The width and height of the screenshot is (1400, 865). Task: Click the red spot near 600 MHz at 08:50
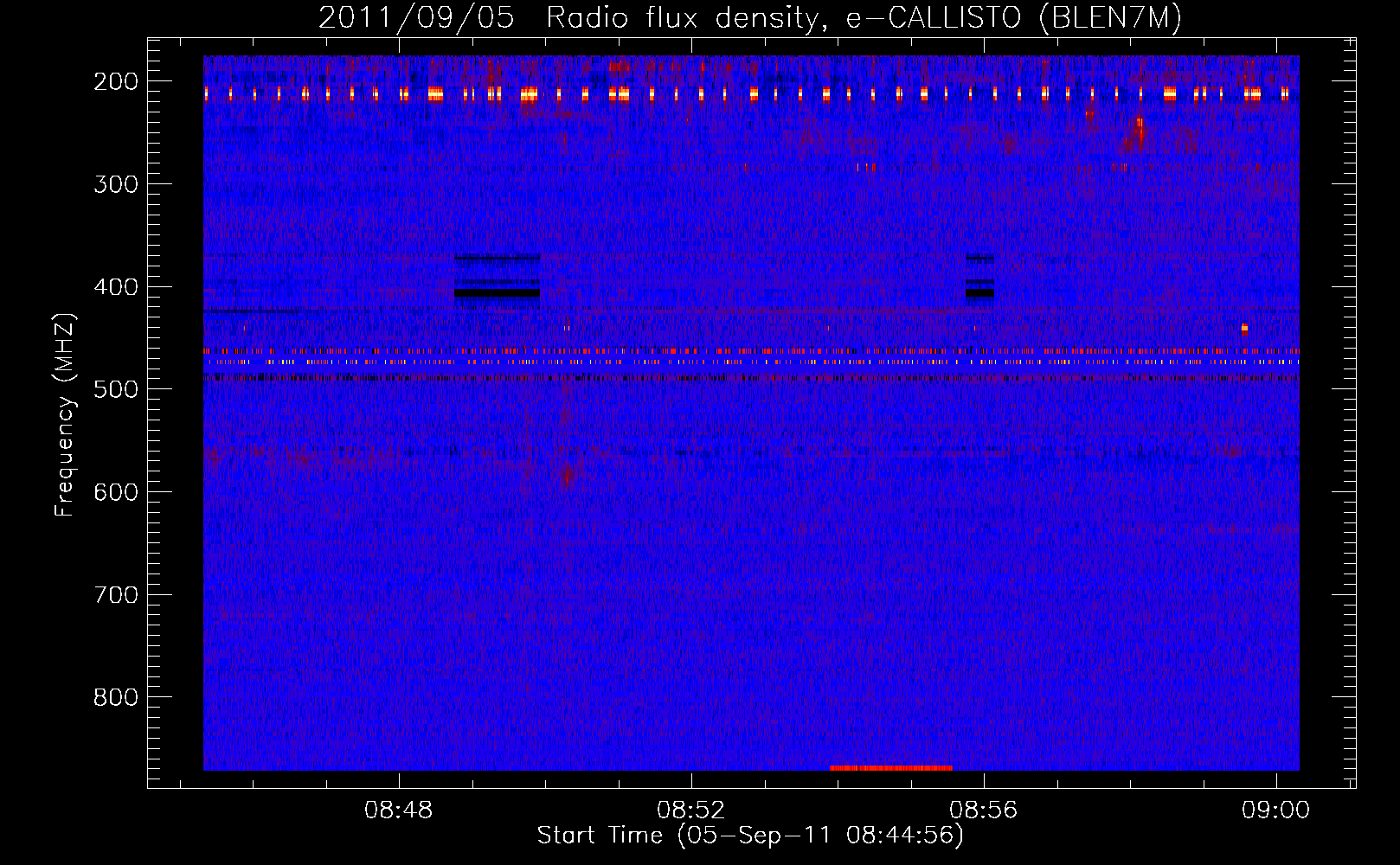coord(568,475)
